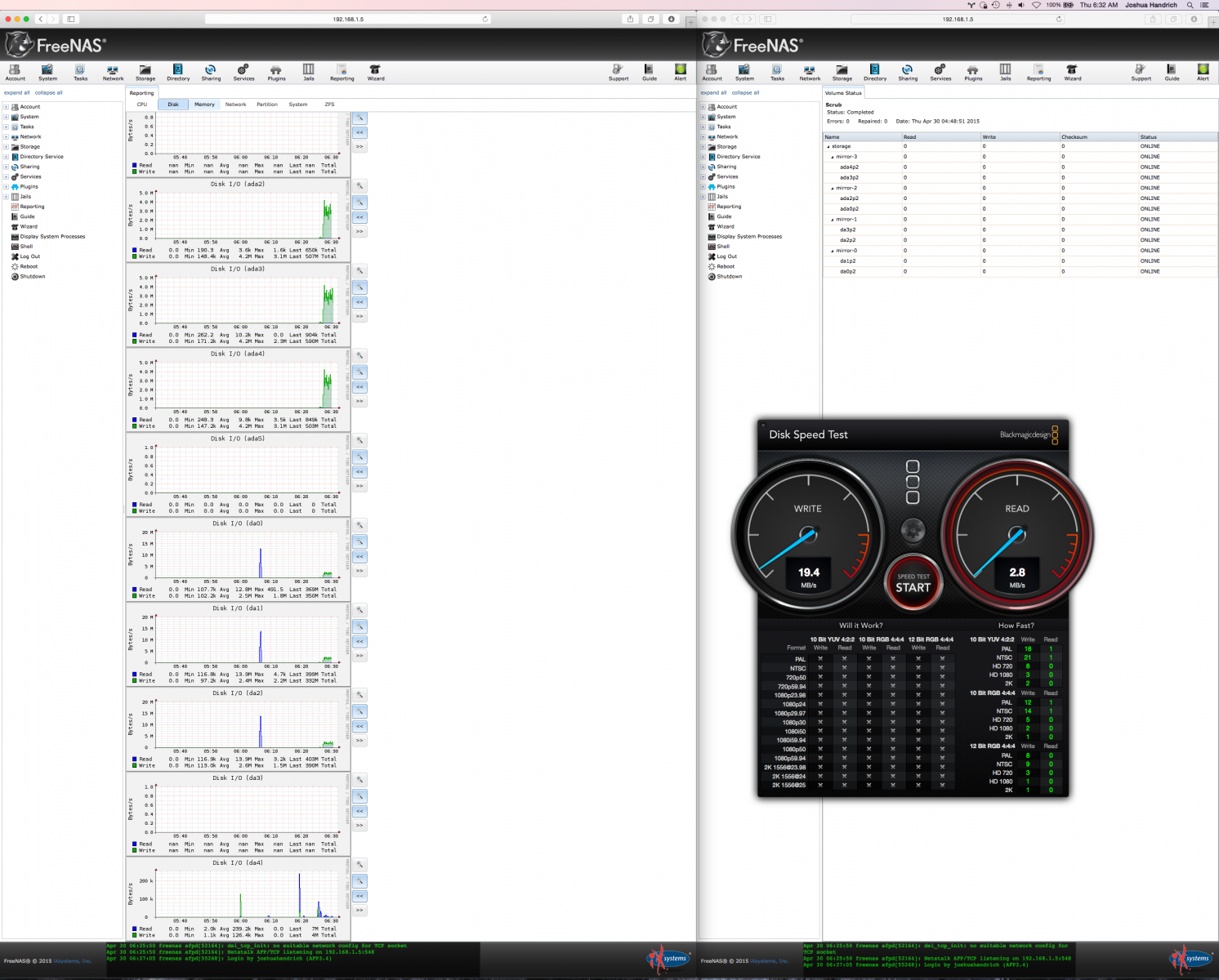
Task: Click Services icon in left window's toolbar
Action: point(243,73)
